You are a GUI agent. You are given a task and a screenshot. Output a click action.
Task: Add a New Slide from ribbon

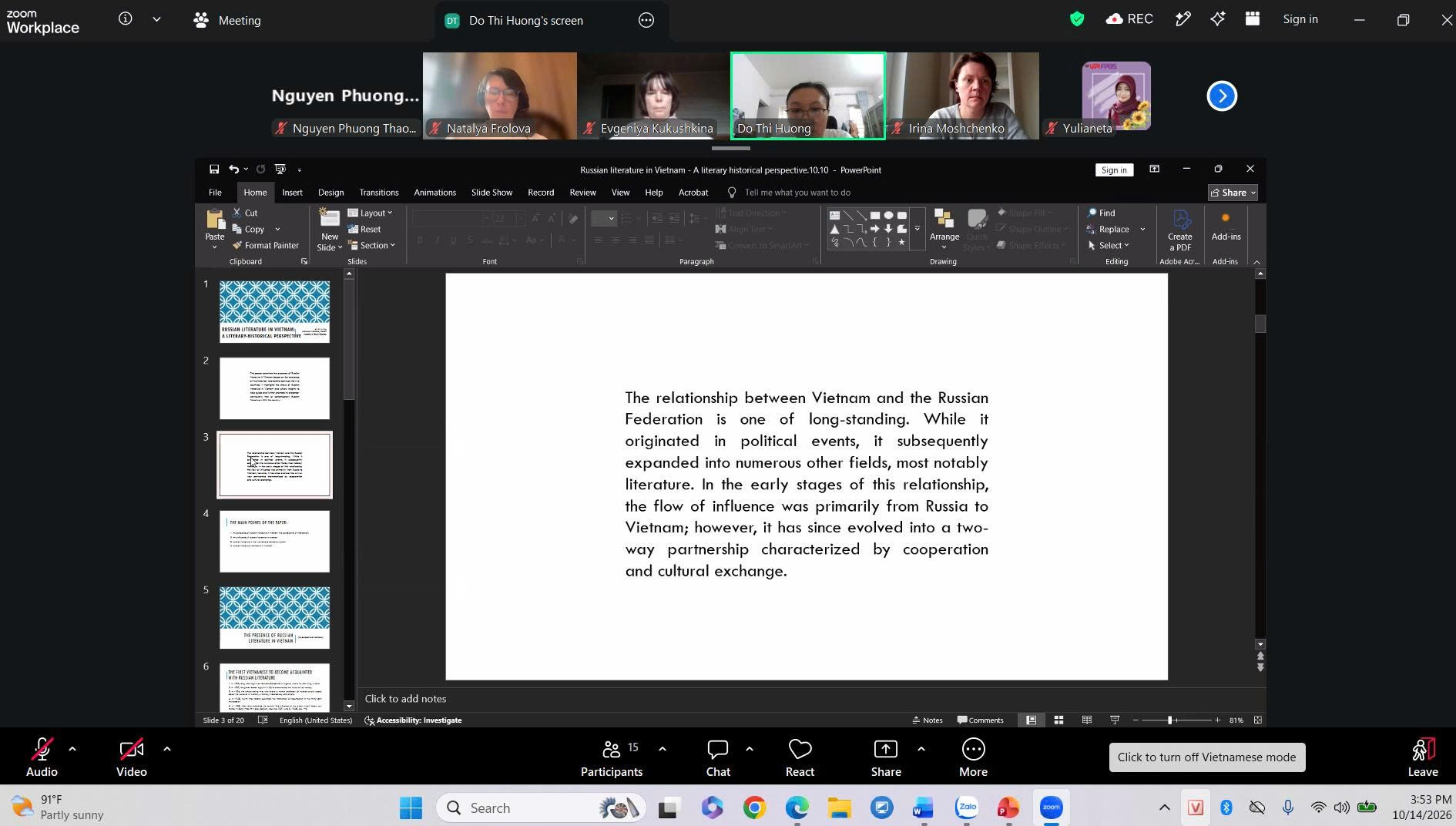coord(330,229)
